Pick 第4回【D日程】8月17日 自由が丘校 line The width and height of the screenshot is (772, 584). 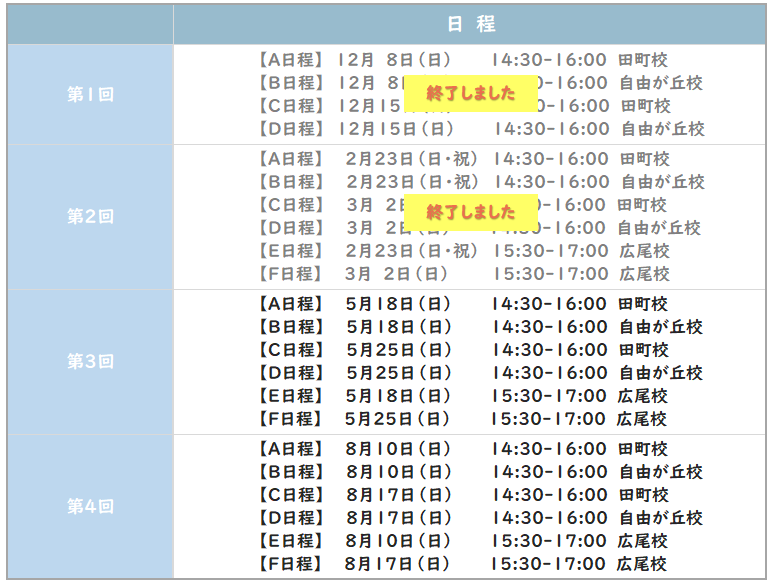481,518
